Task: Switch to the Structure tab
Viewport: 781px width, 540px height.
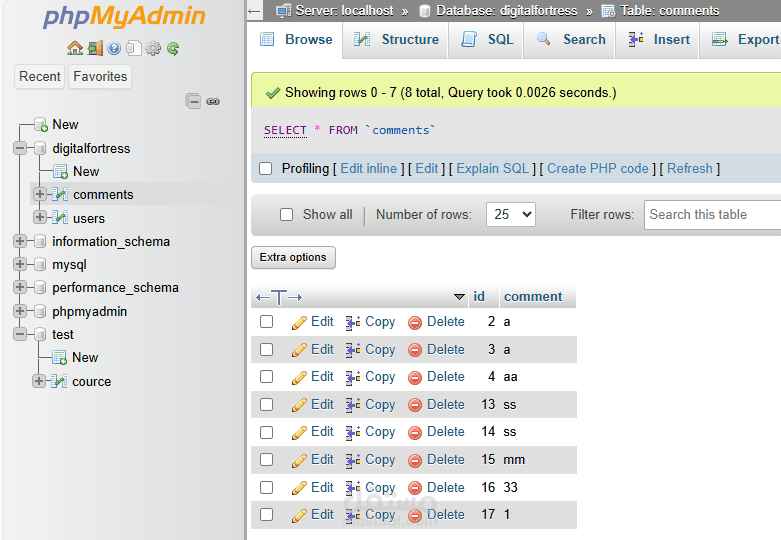Action: pos(395,40)
